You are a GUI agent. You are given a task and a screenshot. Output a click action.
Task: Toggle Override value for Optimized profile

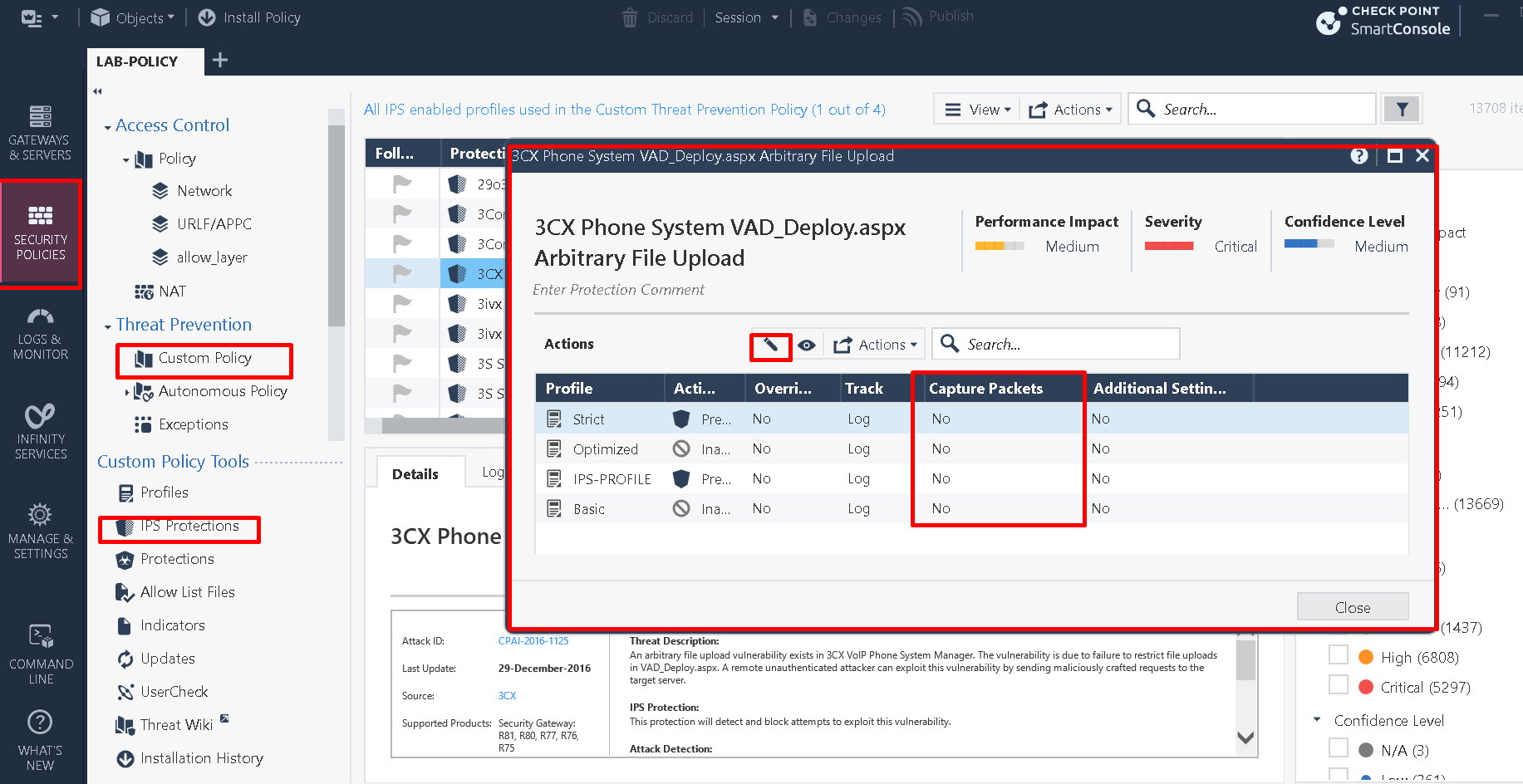point(761,448)
